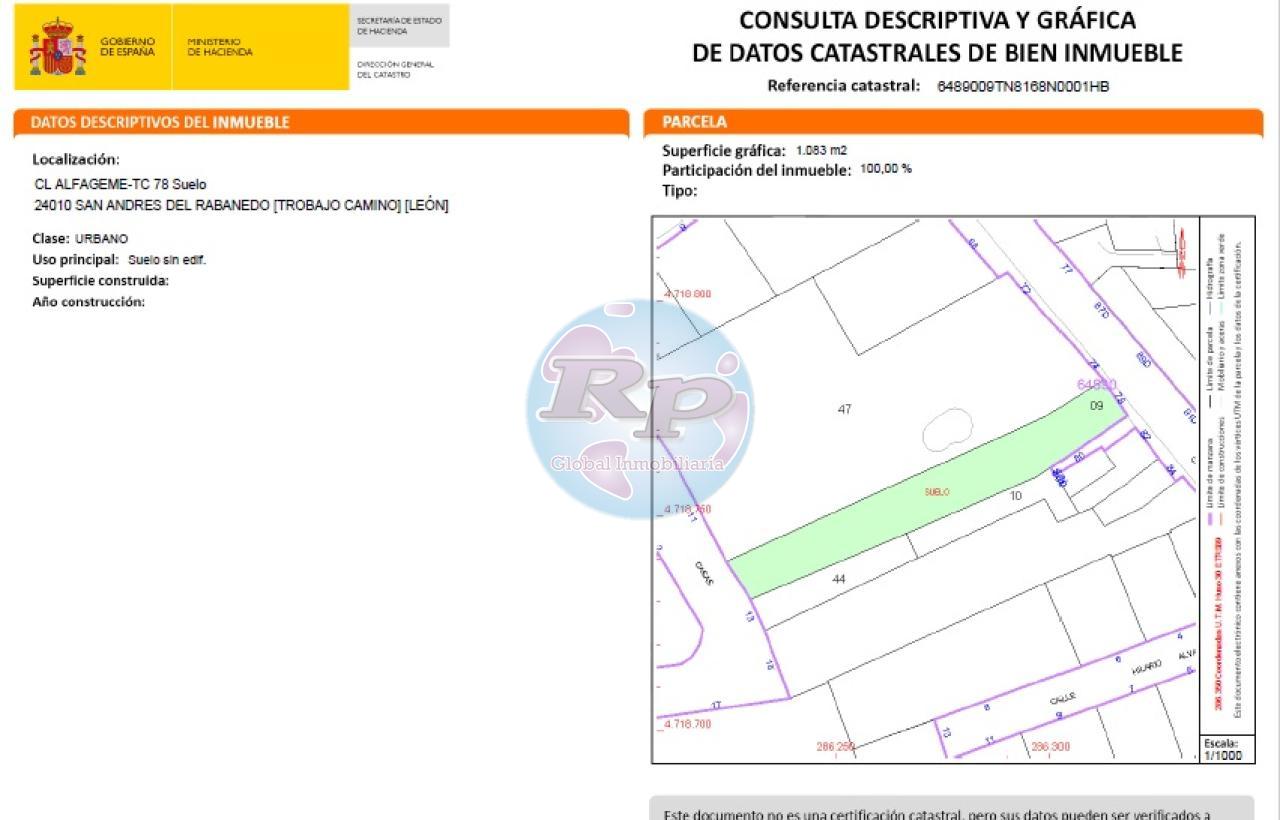Click parcel number 47 on the map
The width and height of the screenshot is (1280, 820).
coord(844,410)
